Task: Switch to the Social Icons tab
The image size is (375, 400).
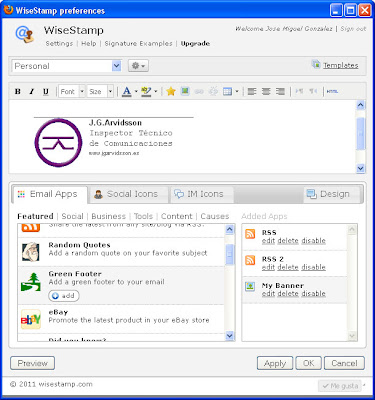Action: click(x=128, y=194)
